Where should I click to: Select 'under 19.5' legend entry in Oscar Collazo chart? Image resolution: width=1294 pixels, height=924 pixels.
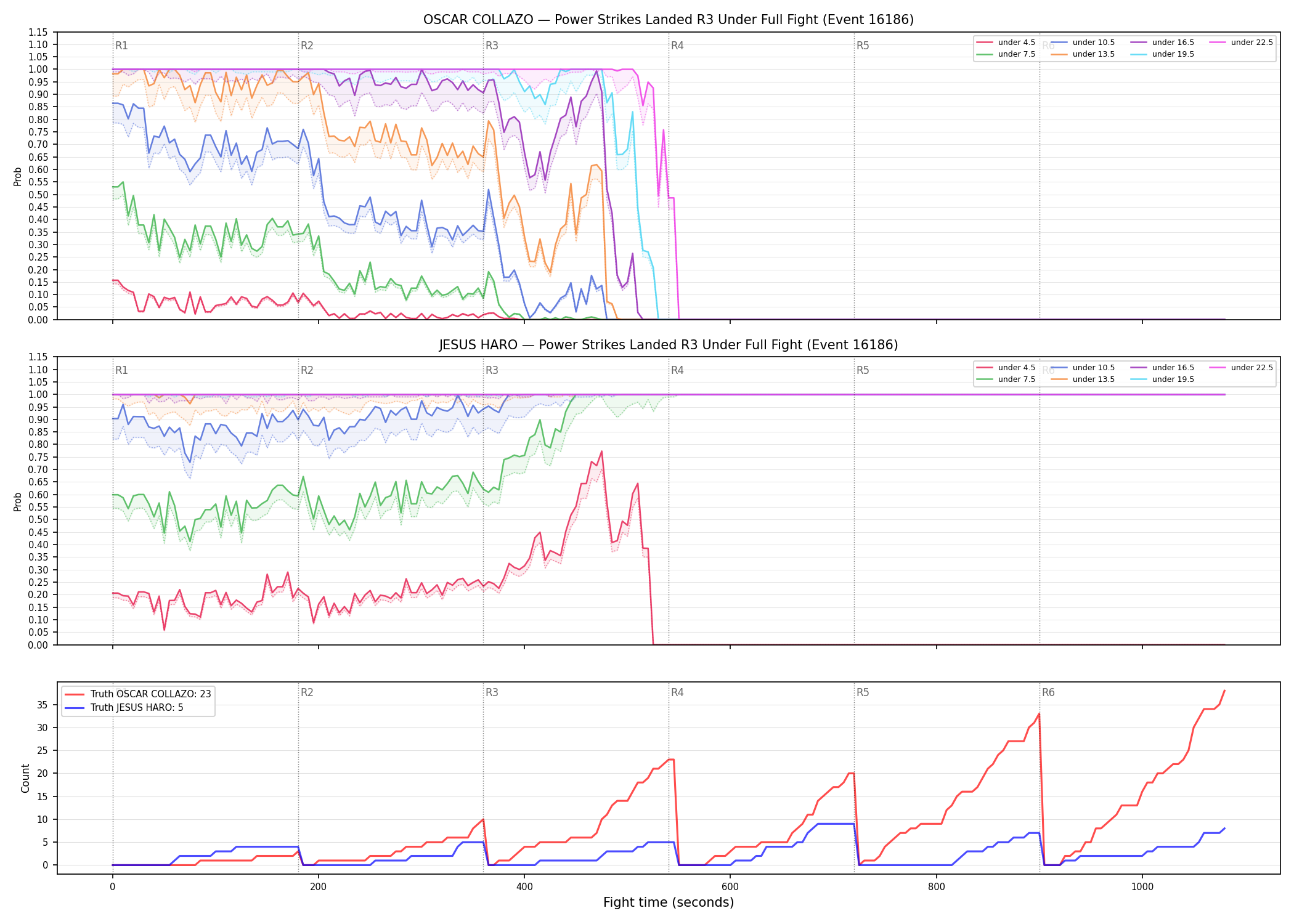point(1162,54)
